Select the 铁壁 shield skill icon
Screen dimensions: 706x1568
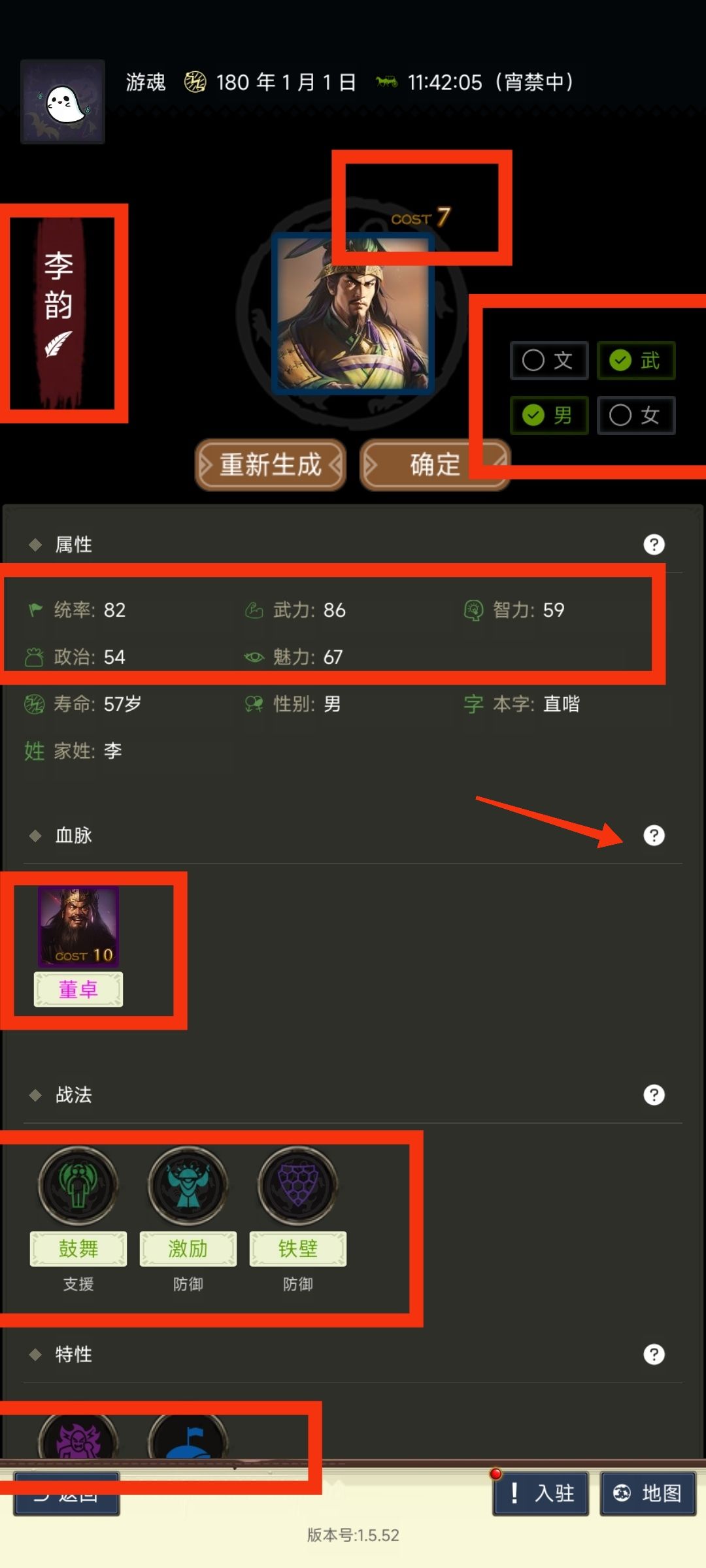(298, 1186)
